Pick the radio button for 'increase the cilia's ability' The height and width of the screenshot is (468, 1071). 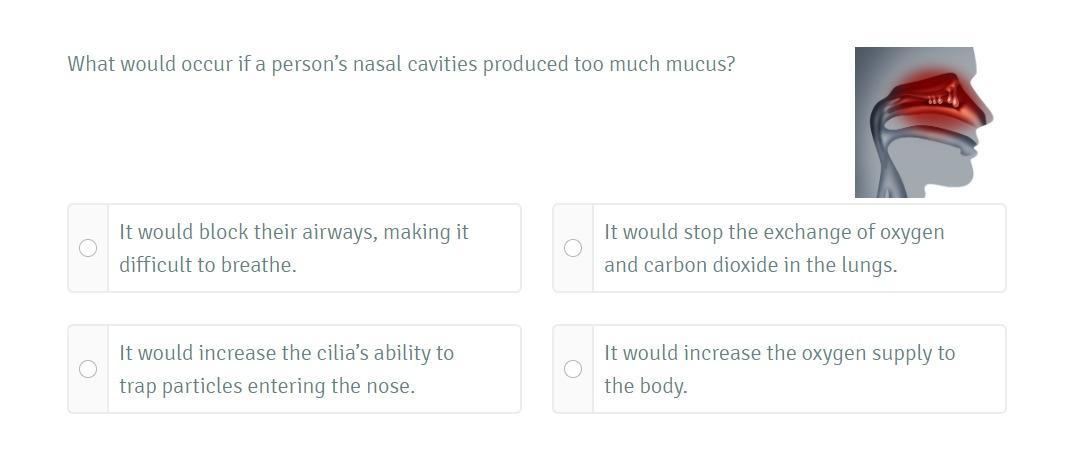(88, 369)
